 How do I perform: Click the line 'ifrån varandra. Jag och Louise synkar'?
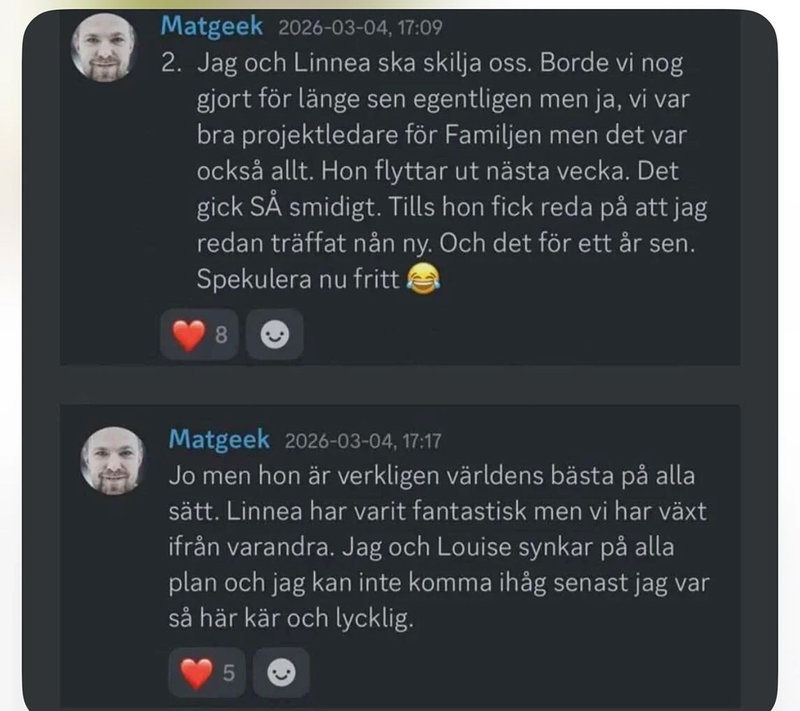tap(421, 547)
